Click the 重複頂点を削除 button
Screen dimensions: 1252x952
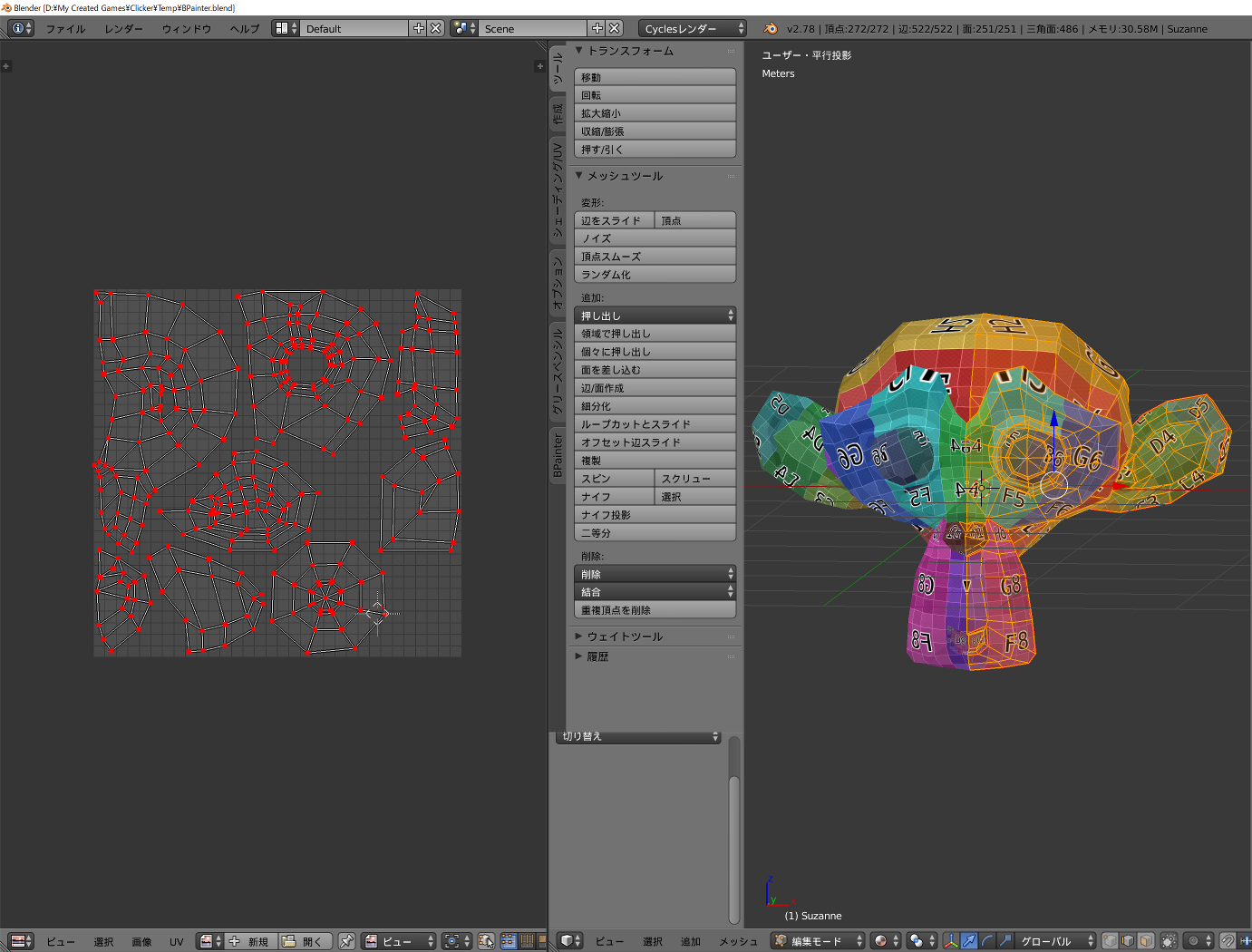(x=655, y=610)
